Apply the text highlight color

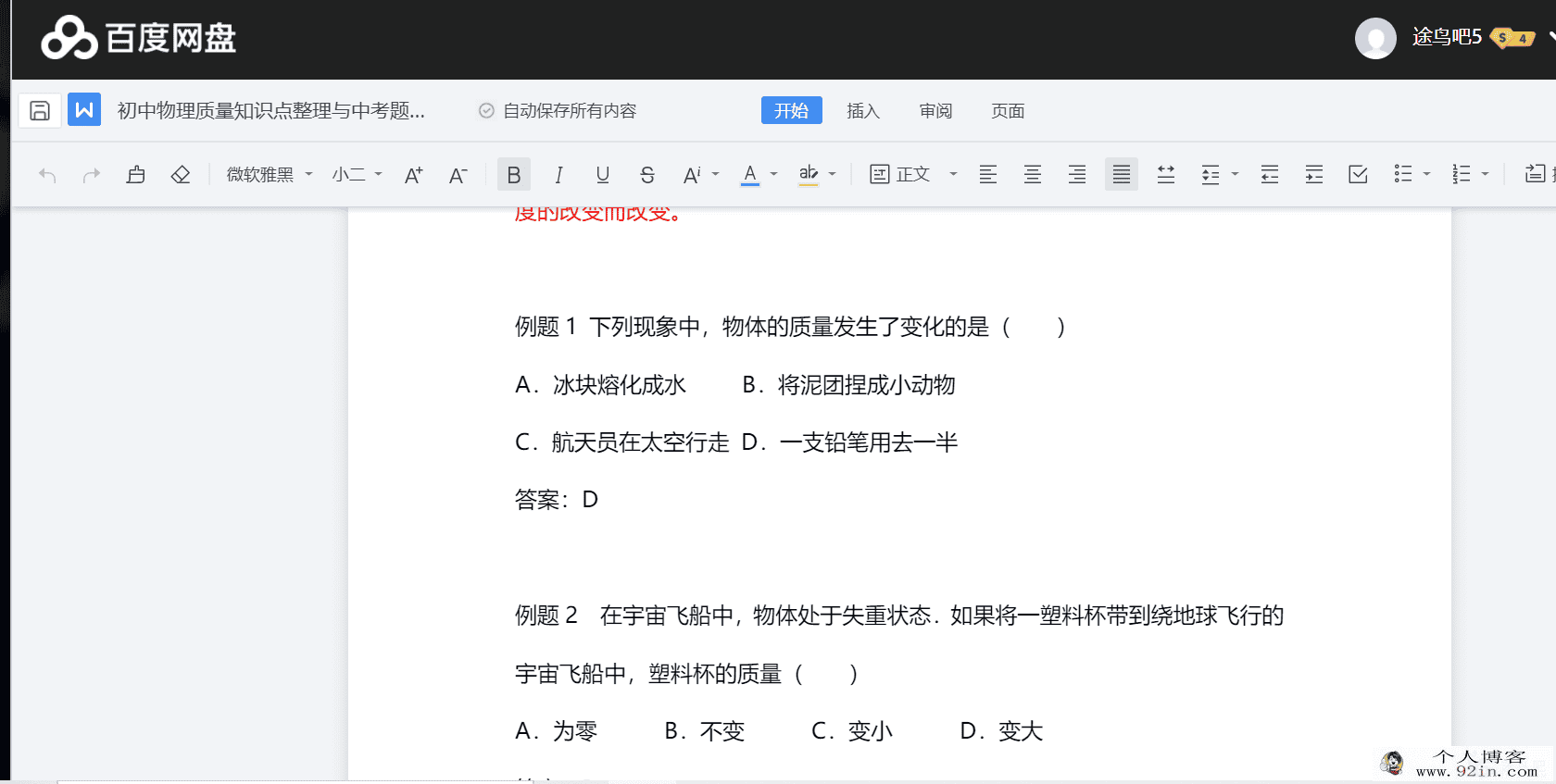tap(809, 174)
